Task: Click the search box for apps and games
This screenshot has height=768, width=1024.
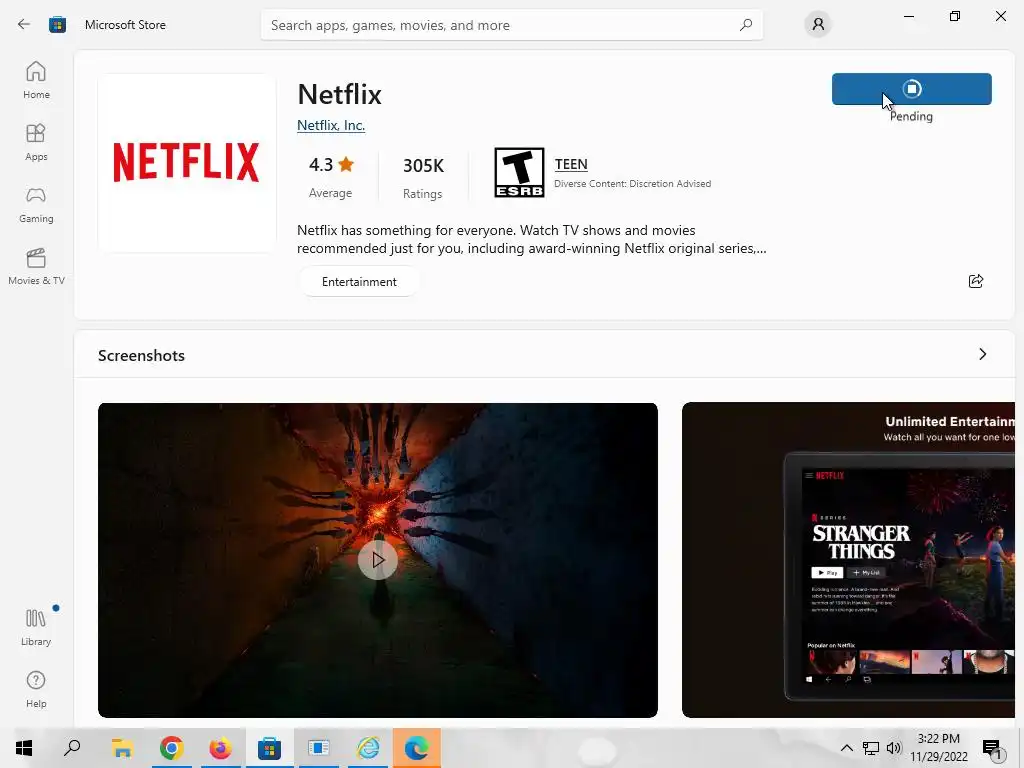Action: click(511, 25)
